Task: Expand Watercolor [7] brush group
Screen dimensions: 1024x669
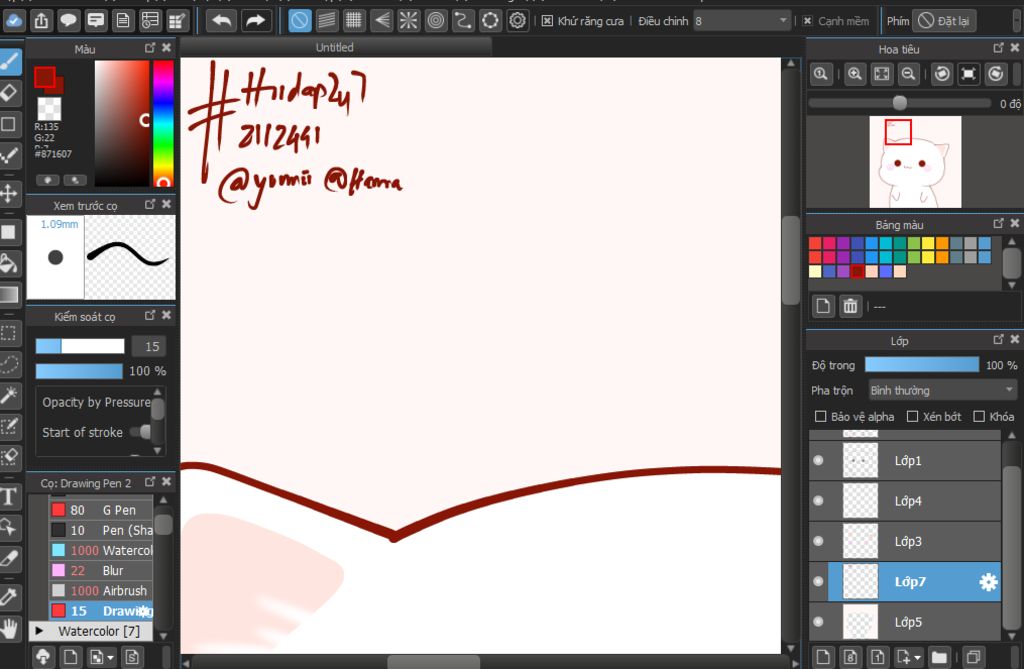Action: [40, 631]
